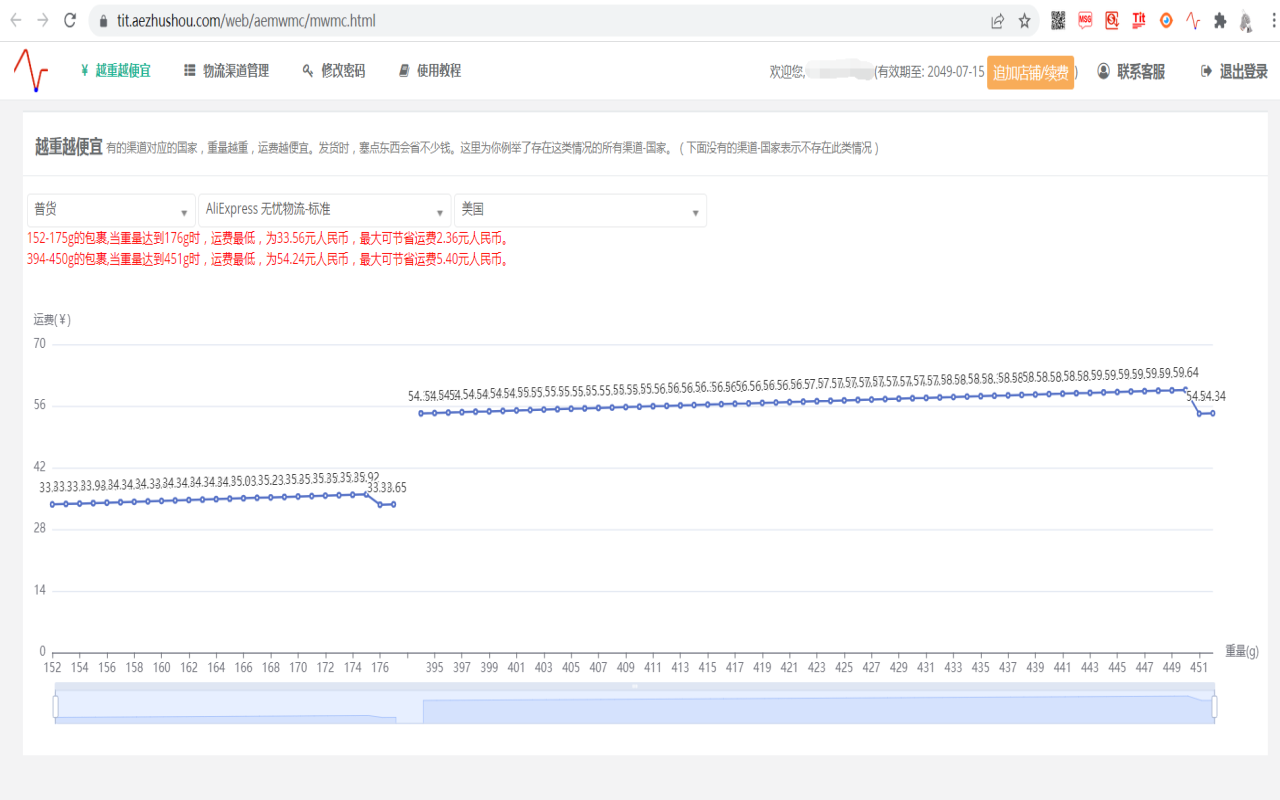Open the 使用教程 tutorial page

tap(429, 71)
